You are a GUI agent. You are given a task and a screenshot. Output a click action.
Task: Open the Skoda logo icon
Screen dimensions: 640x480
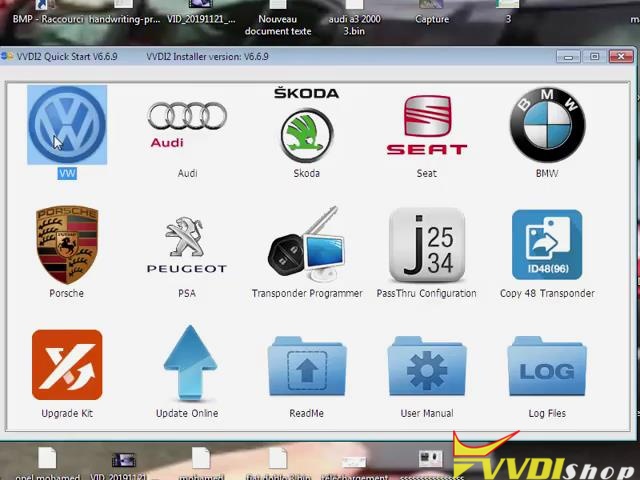pos(307,124)
